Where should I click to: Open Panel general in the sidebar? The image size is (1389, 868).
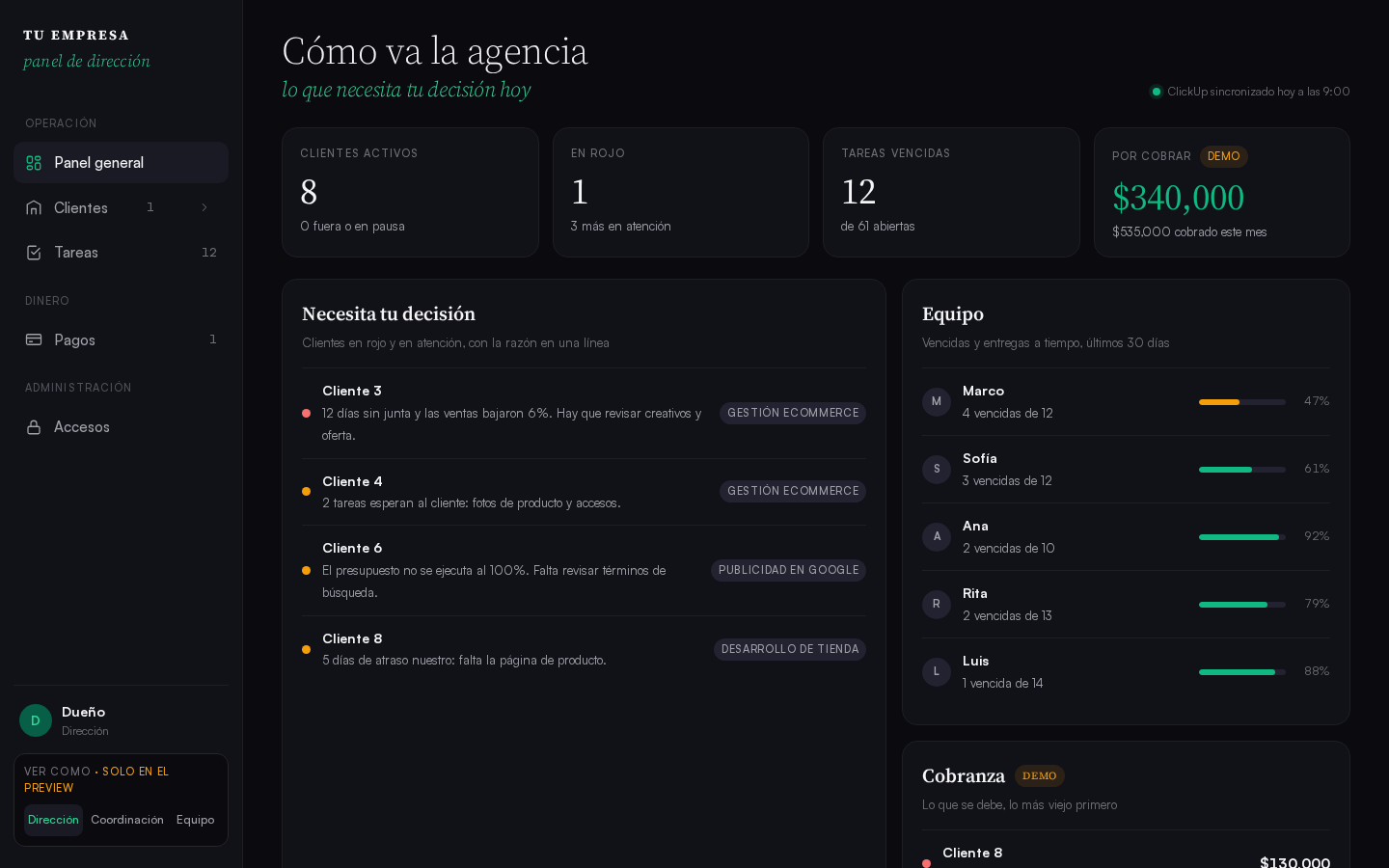121,163
